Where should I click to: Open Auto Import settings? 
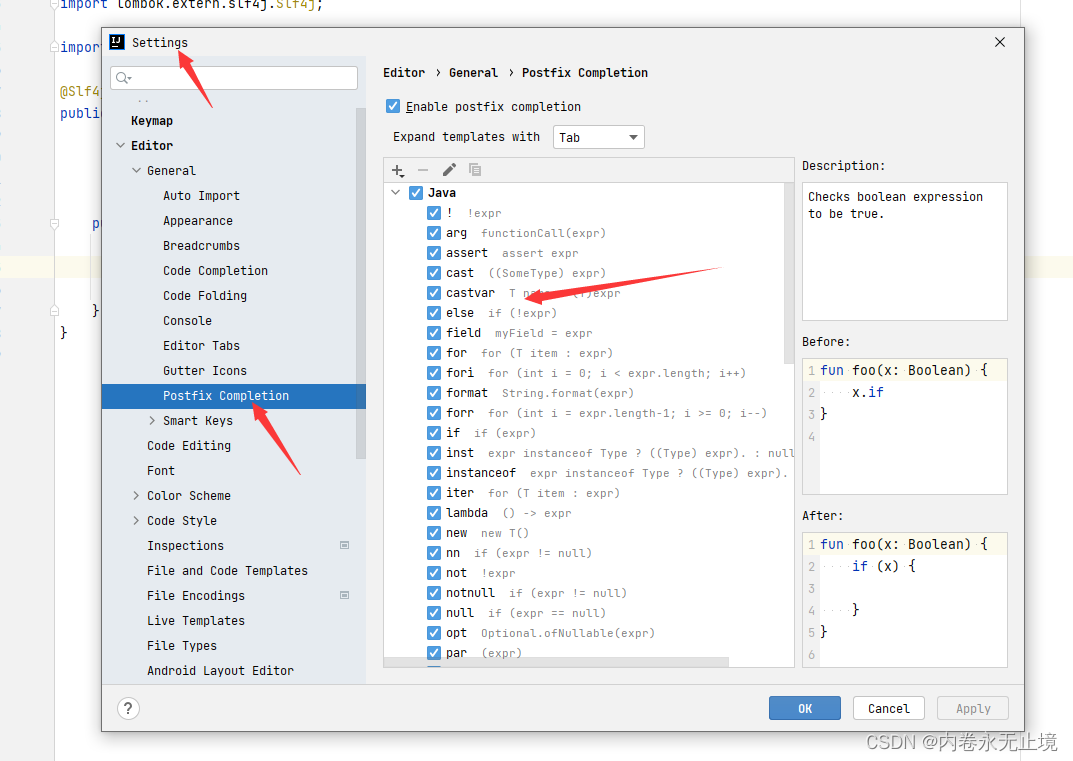pyautogui.click(x=201, y=196)
